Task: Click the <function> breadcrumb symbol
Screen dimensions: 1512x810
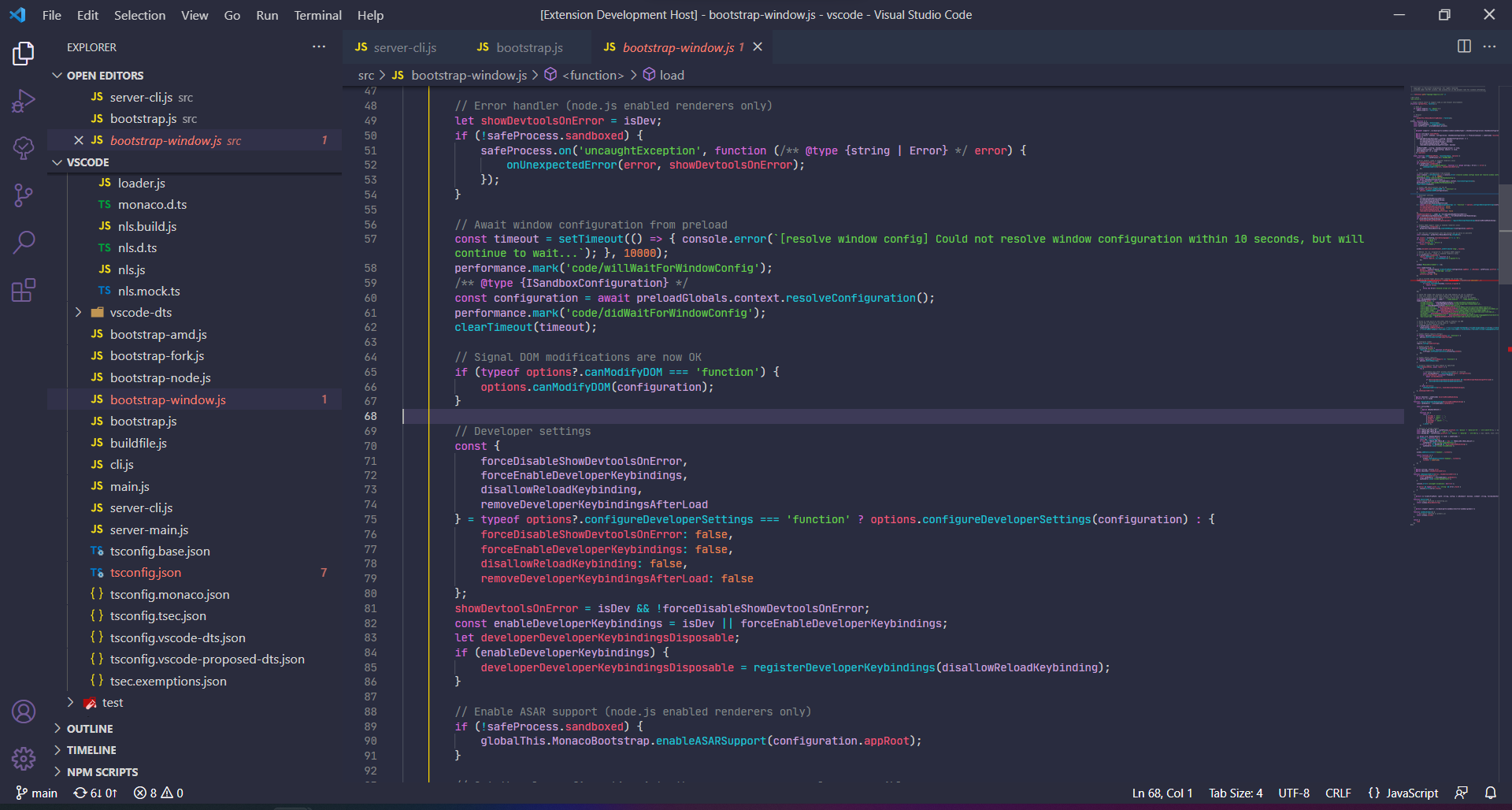Action: (584, 75)
